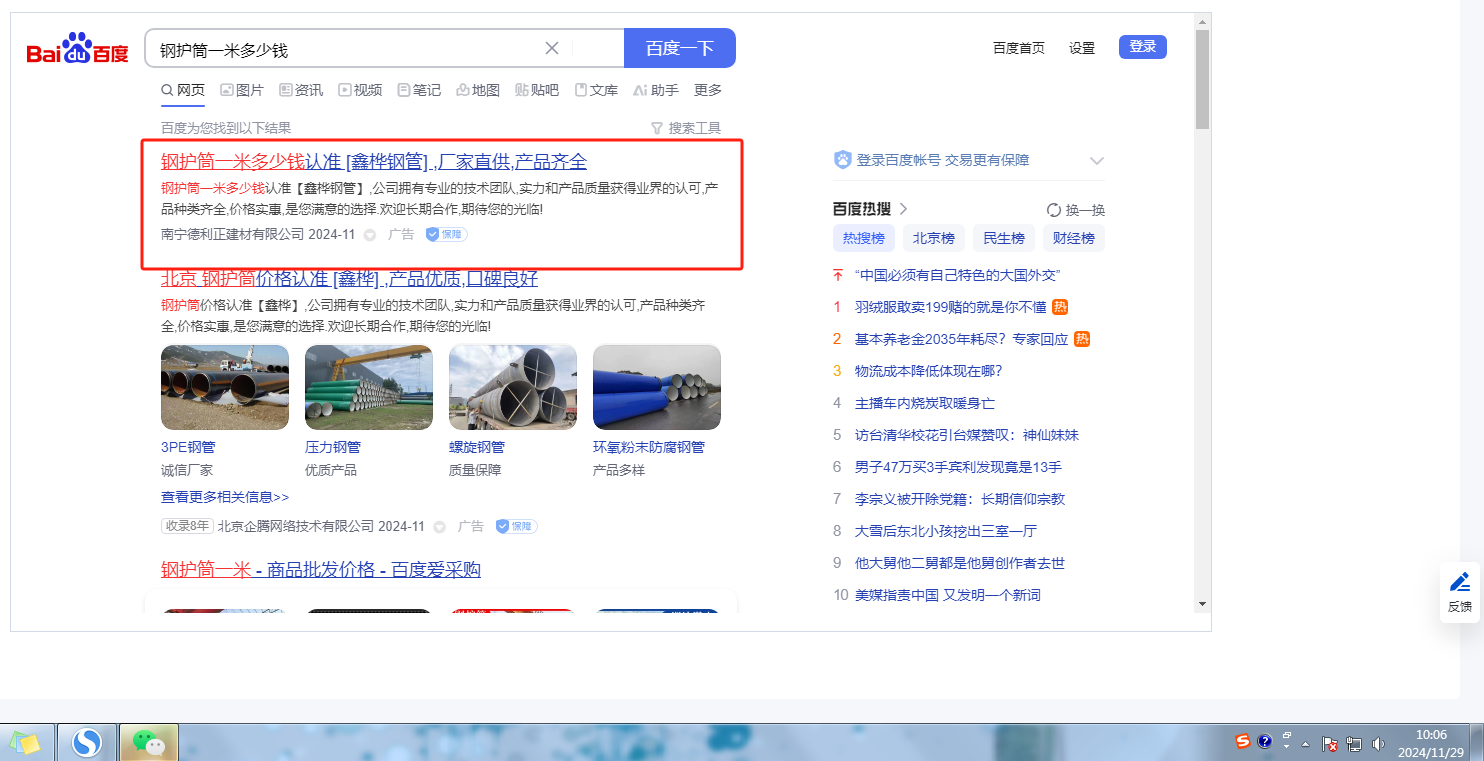The height and width of the screenshot is (761, 1484).
Task: Switch to the 图片 tab
Action: tap(242, 90)
